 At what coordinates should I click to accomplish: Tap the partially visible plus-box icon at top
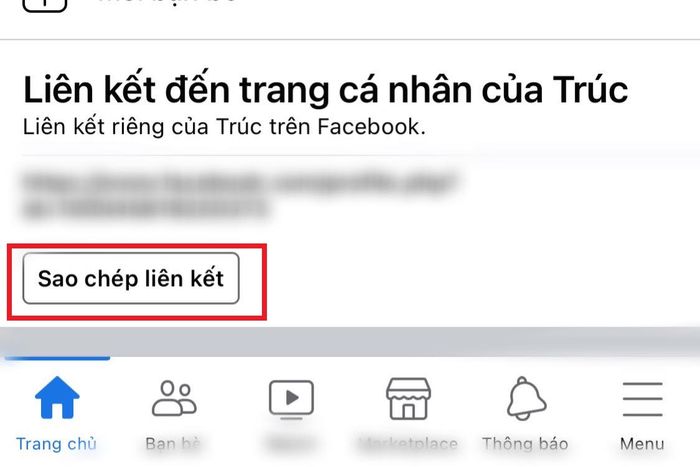pos(45,6)
